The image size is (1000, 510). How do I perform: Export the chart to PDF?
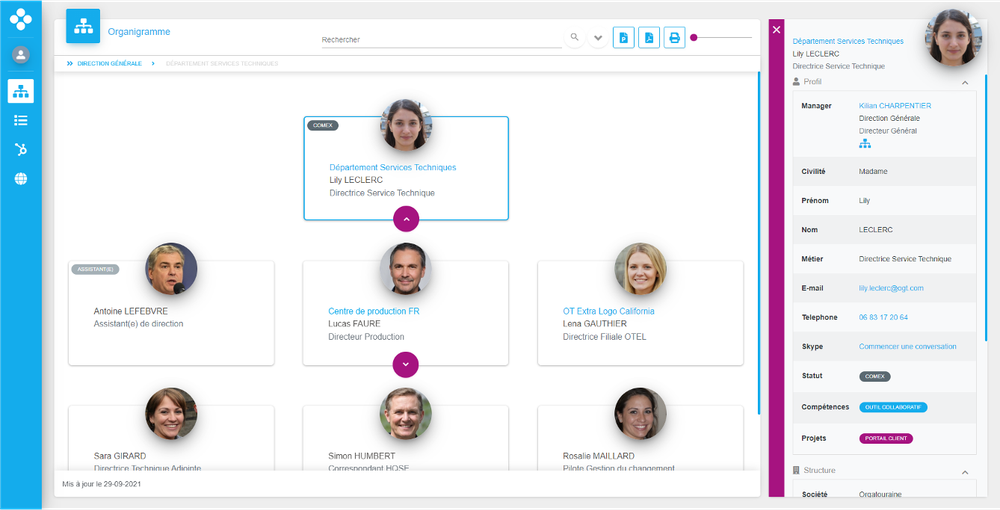[649, 38]
